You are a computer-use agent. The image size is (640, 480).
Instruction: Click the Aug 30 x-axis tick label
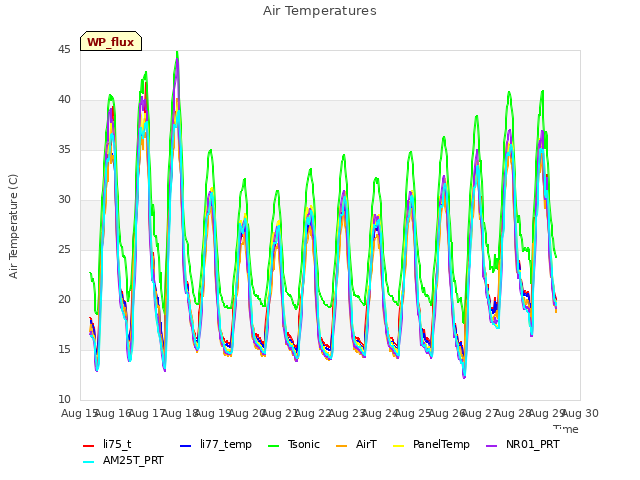coord(580,414)
